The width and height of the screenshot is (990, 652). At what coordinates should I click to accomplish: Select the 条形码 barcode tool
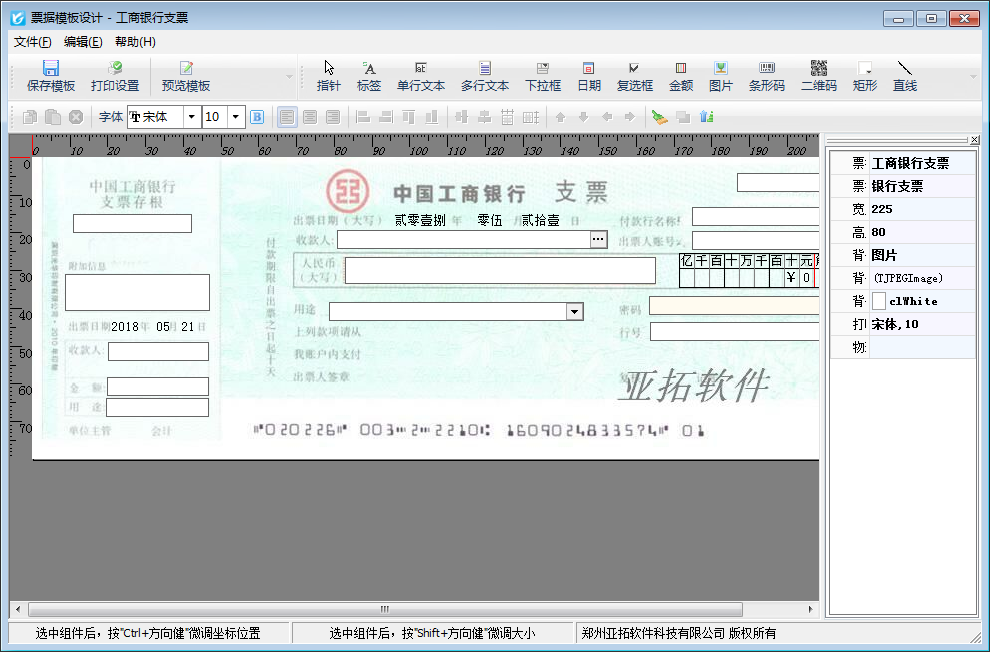tap(767, 76)
